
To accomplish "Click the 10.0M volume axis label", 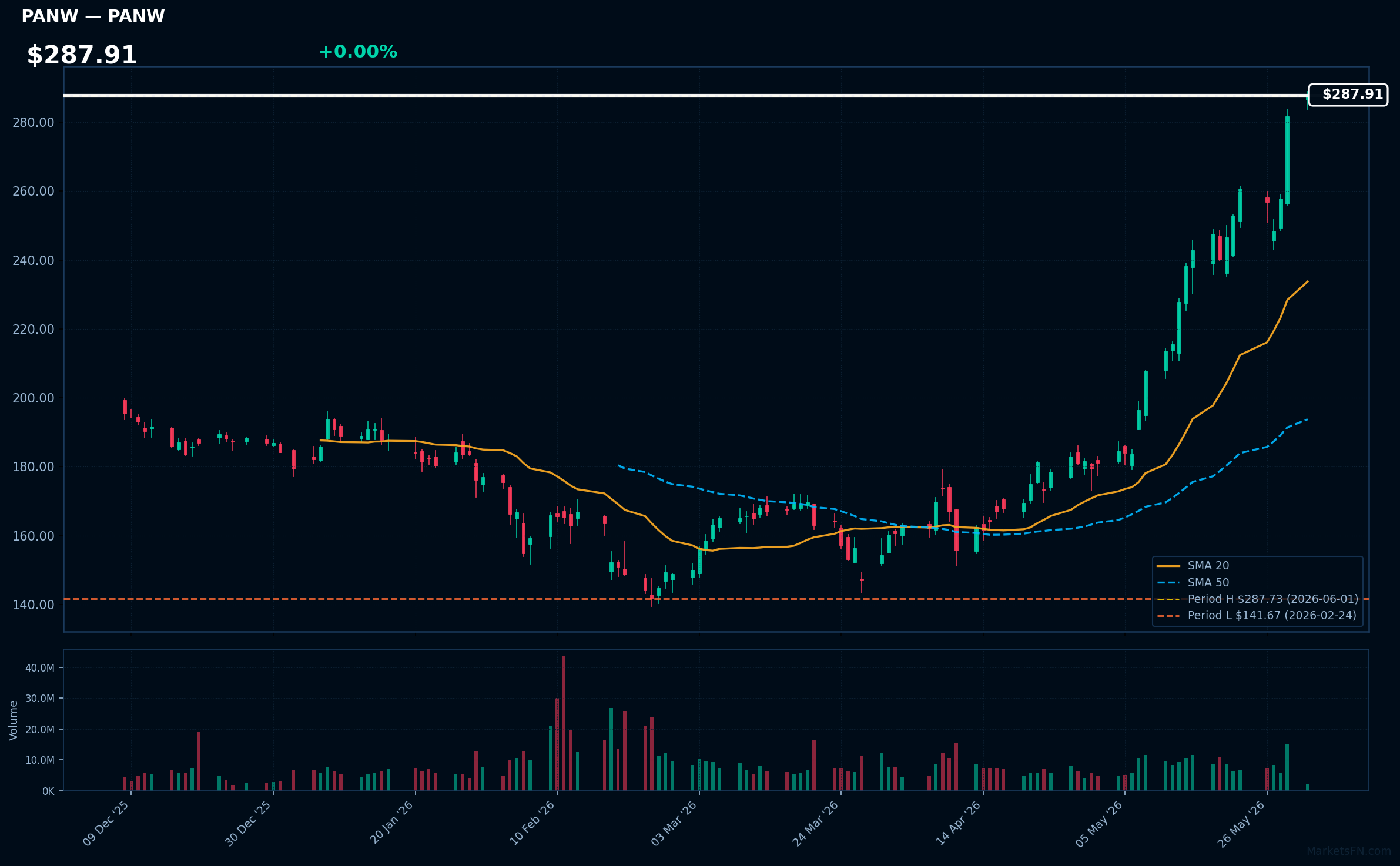I will click(40, 760).
